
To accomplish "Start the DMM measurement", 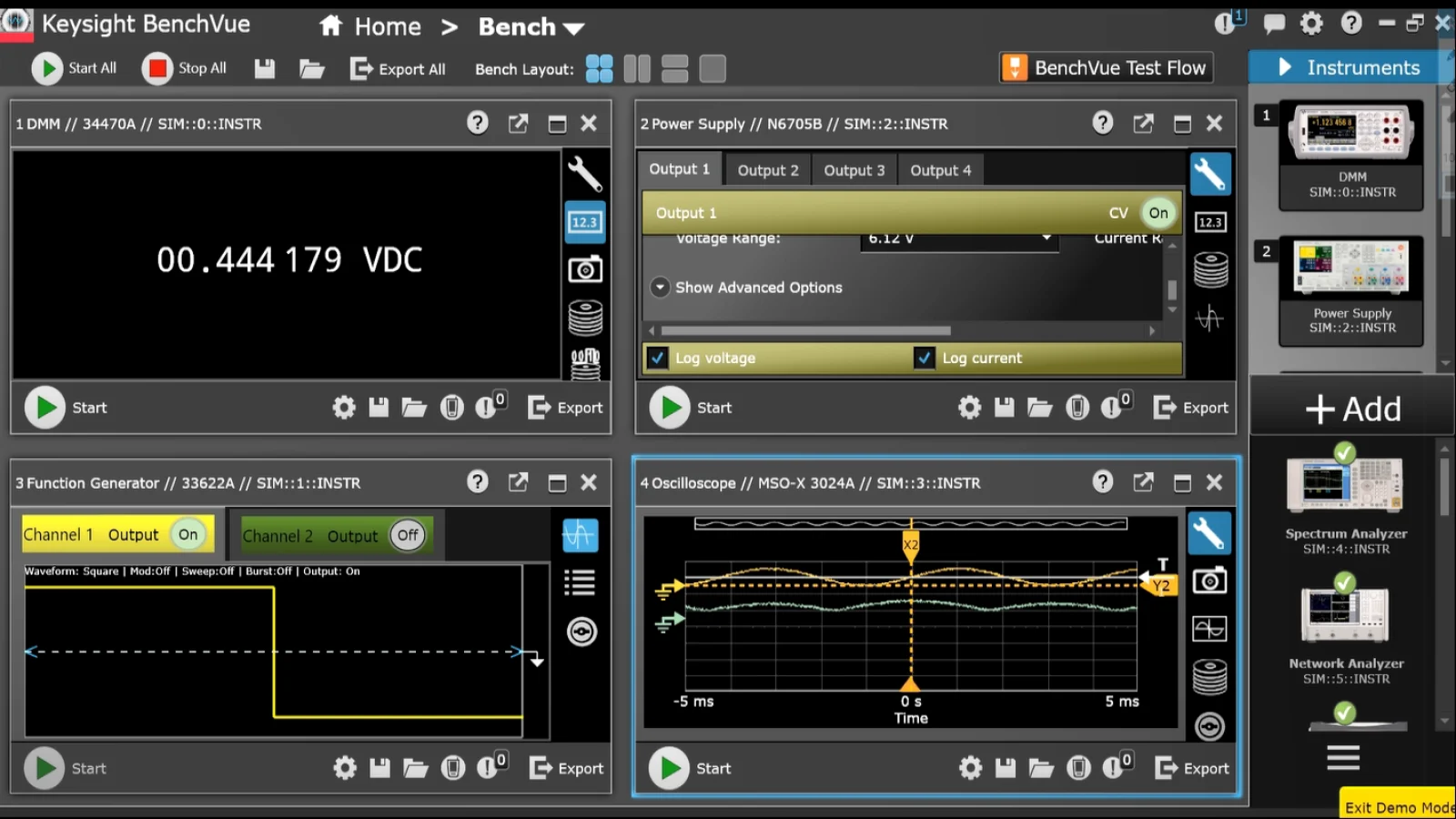I will (x=45, y=408).
